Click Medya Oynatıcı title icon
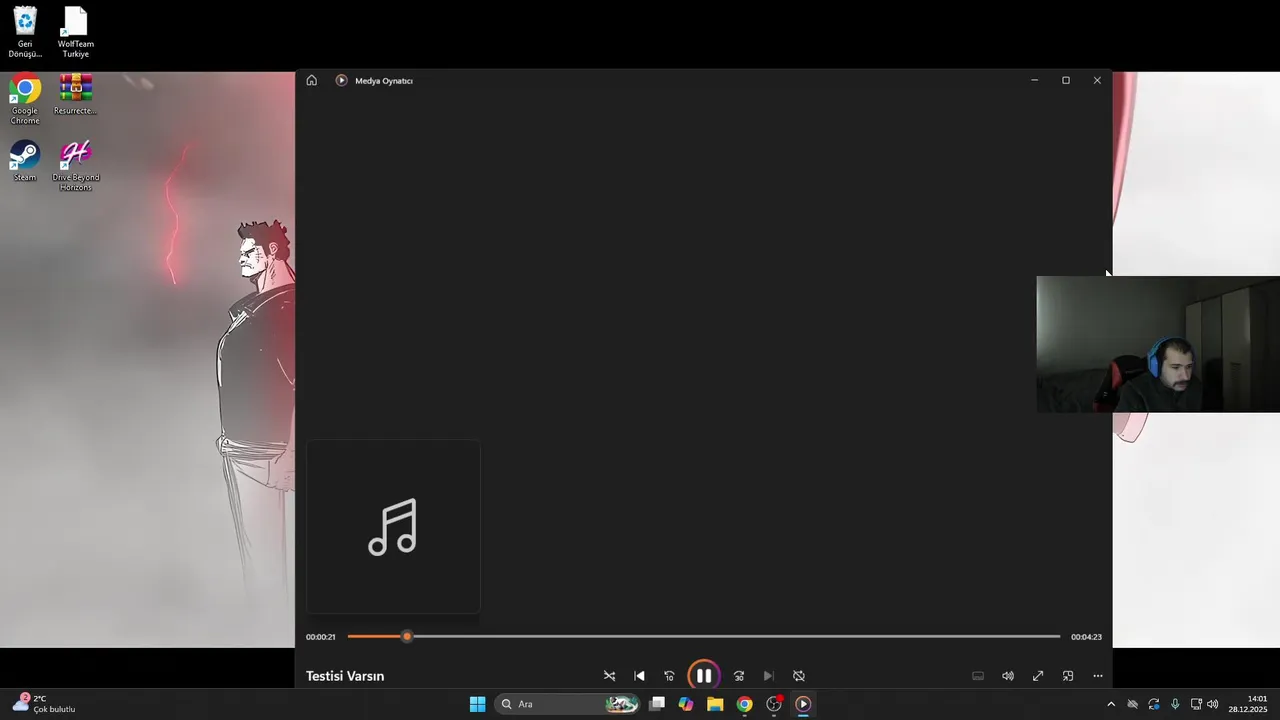The width and height of the screenshot is (1280, 720). pyautogui.click(x=341, y=80)
